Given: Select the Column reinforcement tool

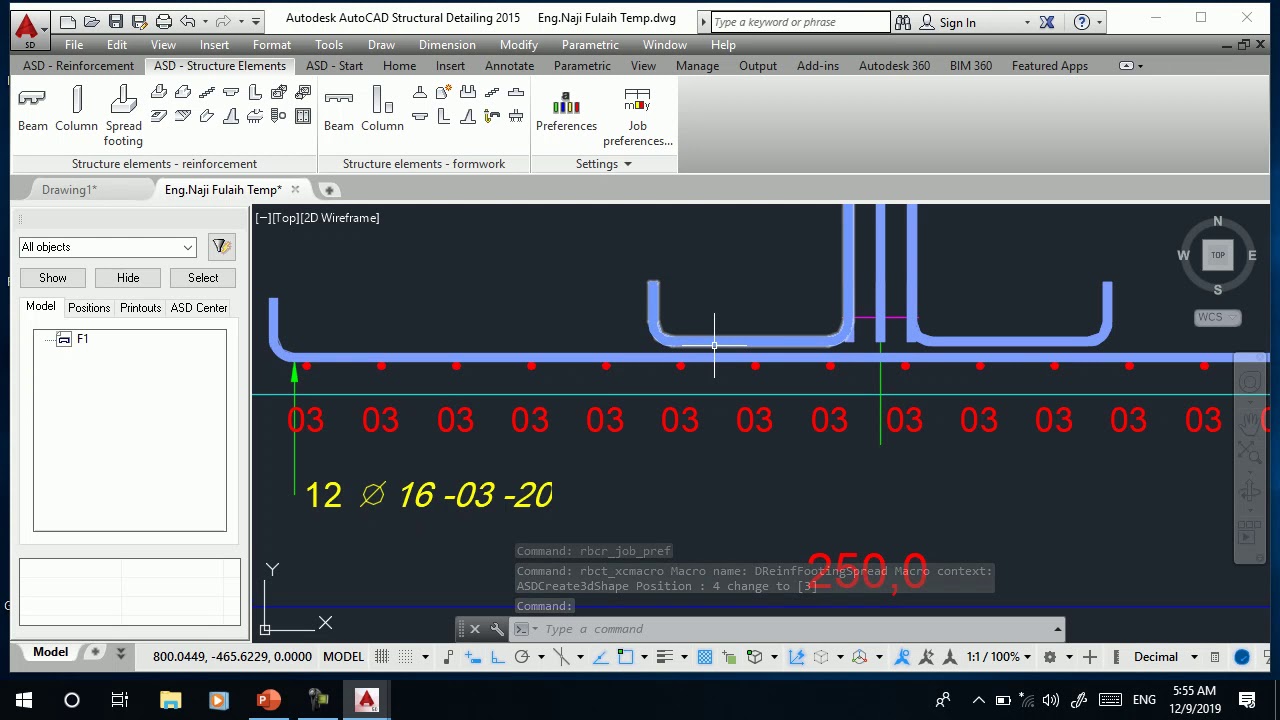Looking at the screenshot, I should [76, 110].
